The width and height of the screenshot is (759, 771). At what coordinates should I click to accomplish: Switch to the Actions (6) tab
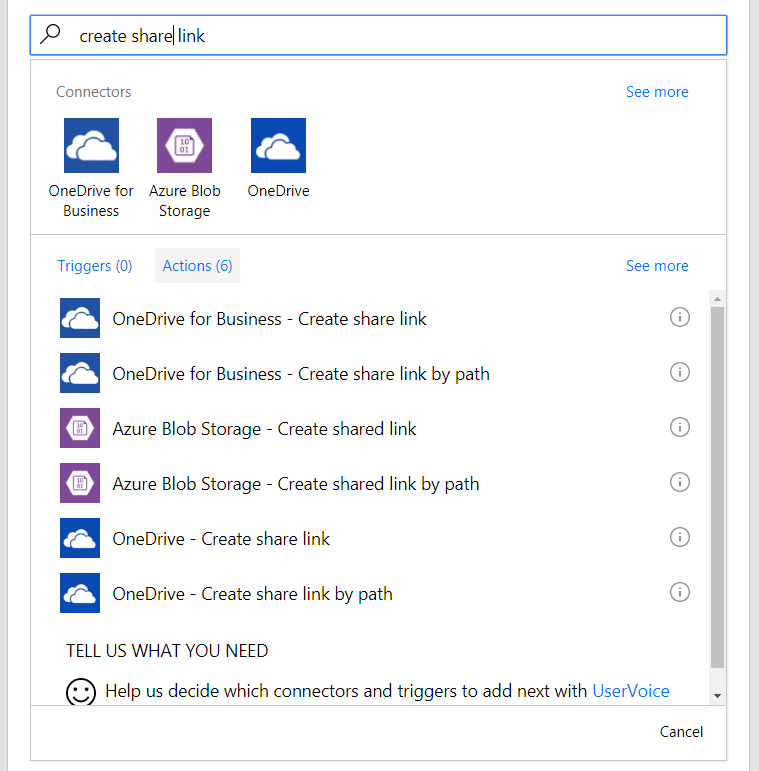(197, 266)
